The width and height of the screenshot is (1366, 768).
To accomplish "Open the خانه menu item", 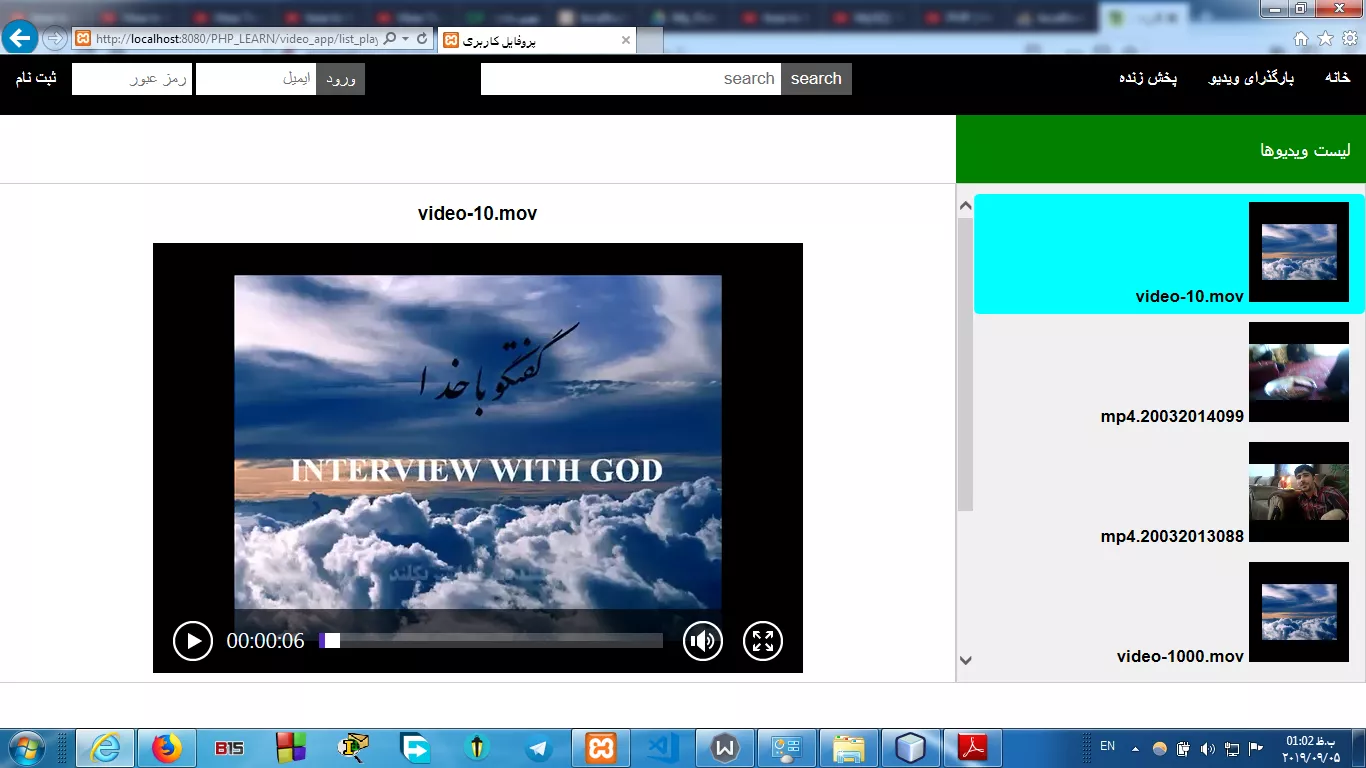I will point(1337,78).
